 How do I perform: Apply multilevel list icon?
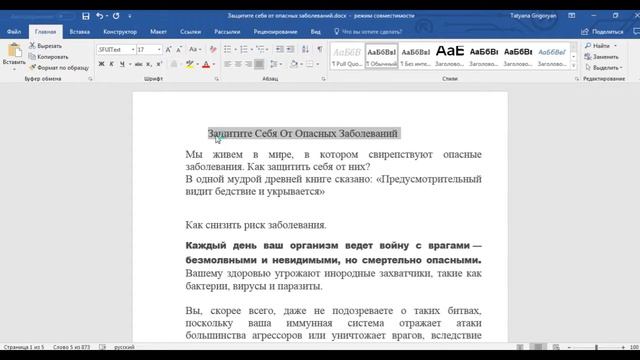(x=260, y=49)
